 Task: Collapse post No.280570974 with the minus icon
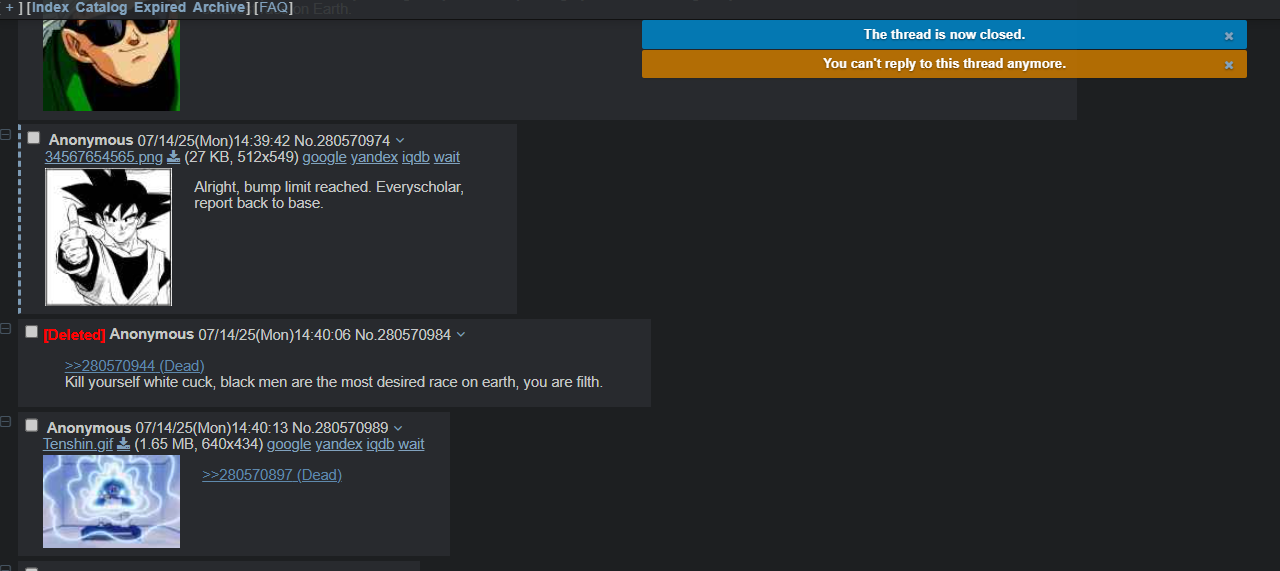[5, 134]
